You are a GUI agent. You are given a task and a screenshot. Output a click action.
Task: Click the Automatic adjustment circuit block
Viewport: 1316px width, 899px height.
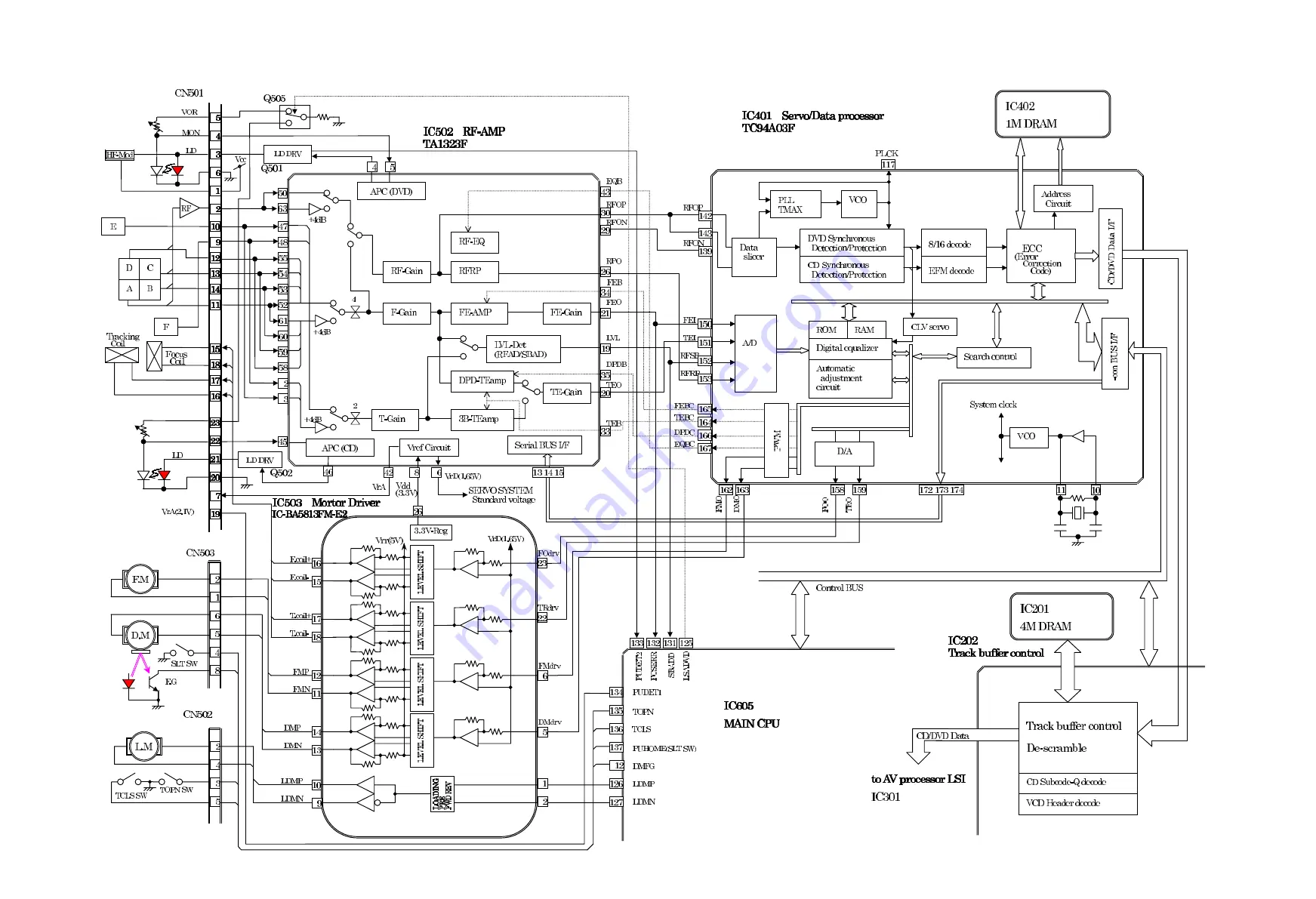pos(850,378)
